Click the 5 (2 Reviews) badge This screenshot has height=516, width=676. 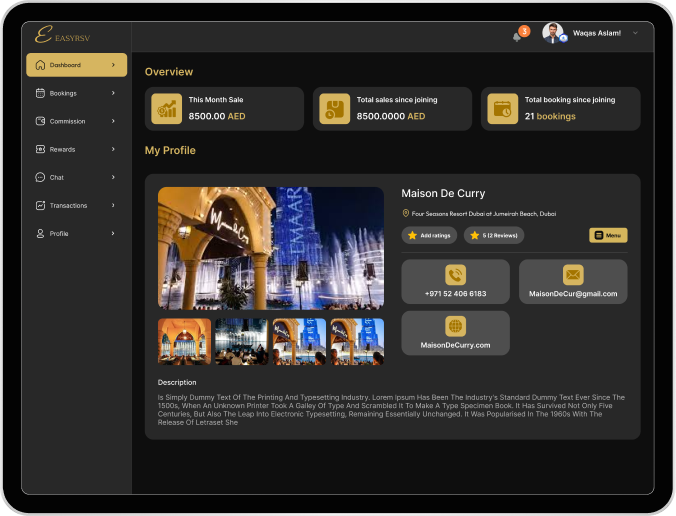click(x=494, y=235)
